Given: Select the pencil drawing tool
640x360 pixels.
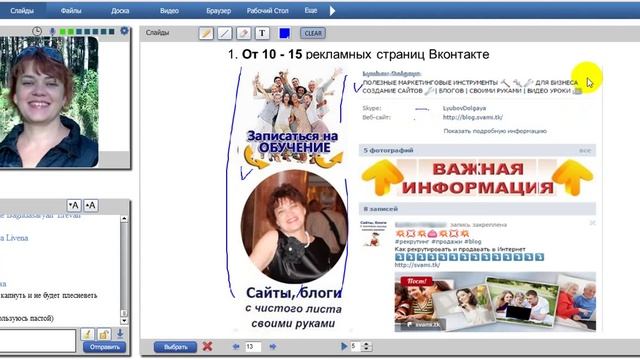Looking at the screenshot, I should pyautogui.click(x=206, y=33).
